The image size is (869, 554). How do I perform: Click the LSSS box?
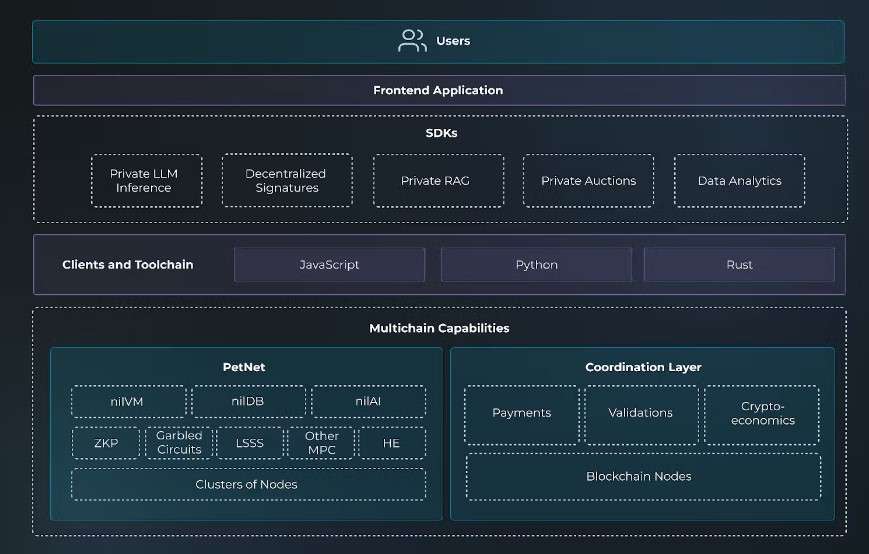[x=250, y=443]
